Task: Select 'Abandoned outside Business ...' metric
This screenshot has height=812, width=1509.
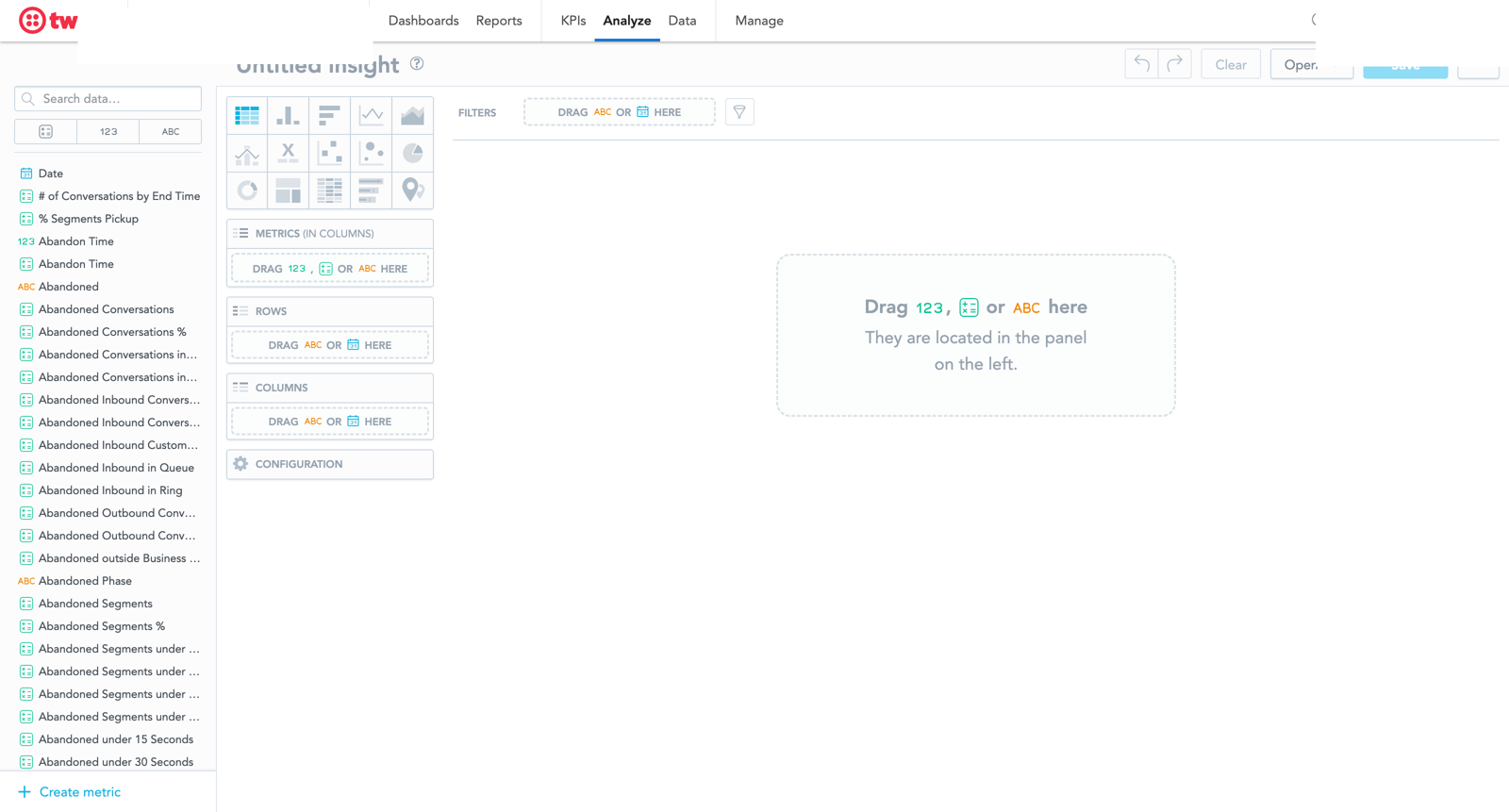Action: (108, 558)
